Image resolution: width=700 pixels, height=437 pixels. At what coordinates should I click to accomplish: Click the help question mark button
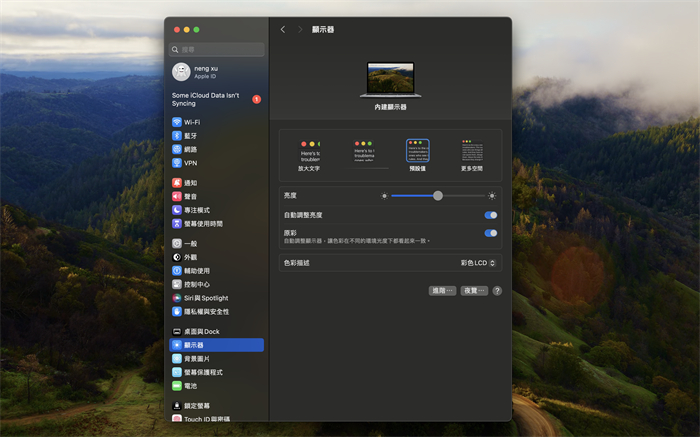click(x=497, y=291)
